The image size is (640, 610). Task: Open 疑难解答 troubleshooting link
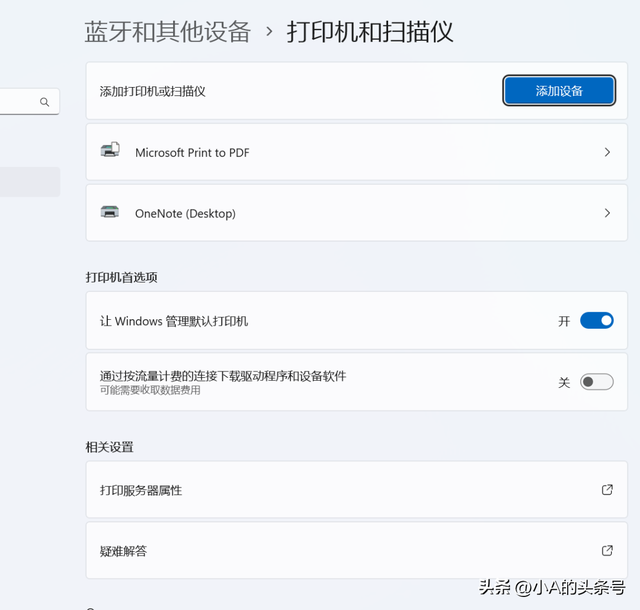pos(356,550)
